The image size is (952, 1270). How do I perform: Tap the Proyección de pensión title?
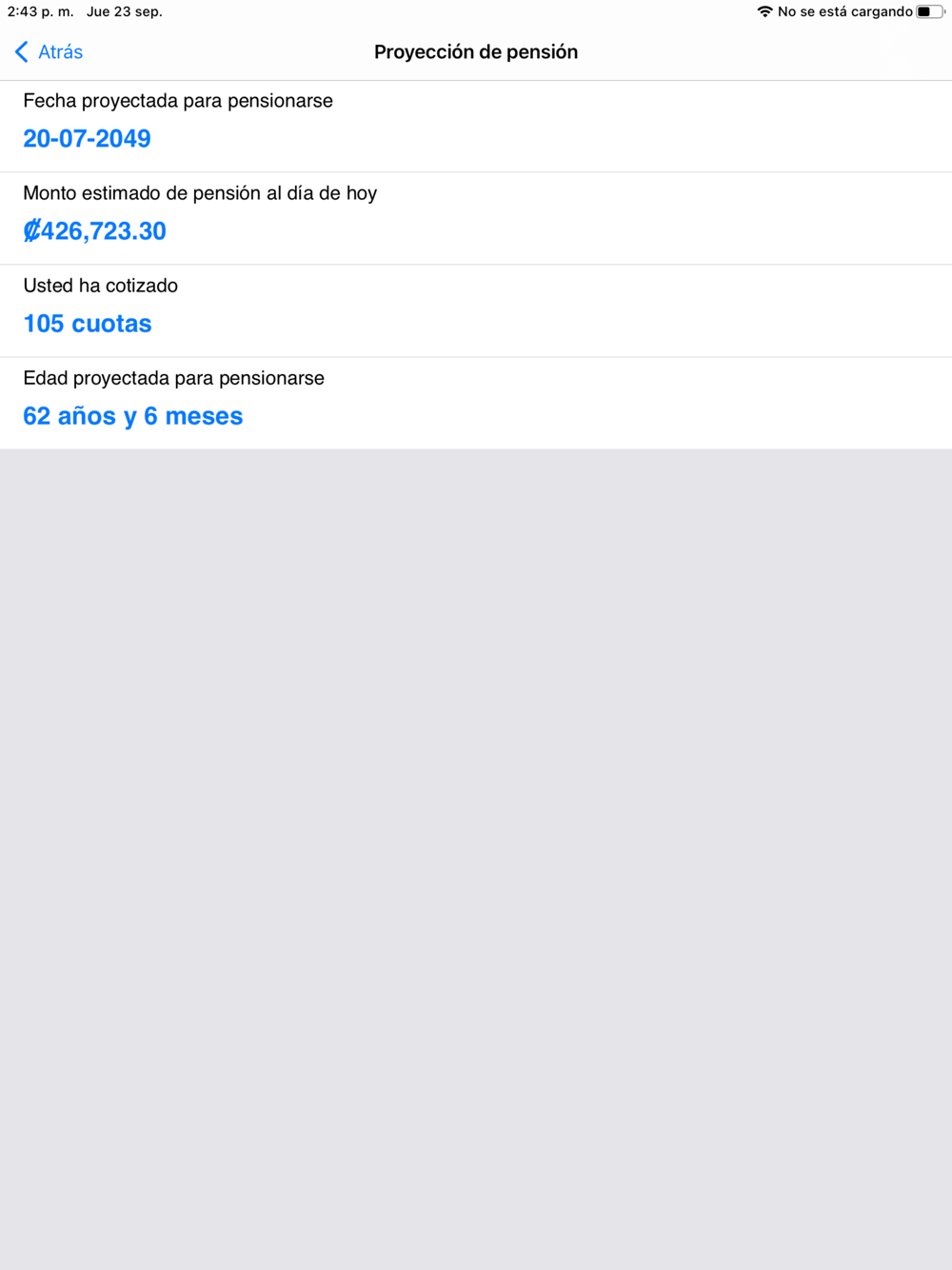(x=476, y=52)
